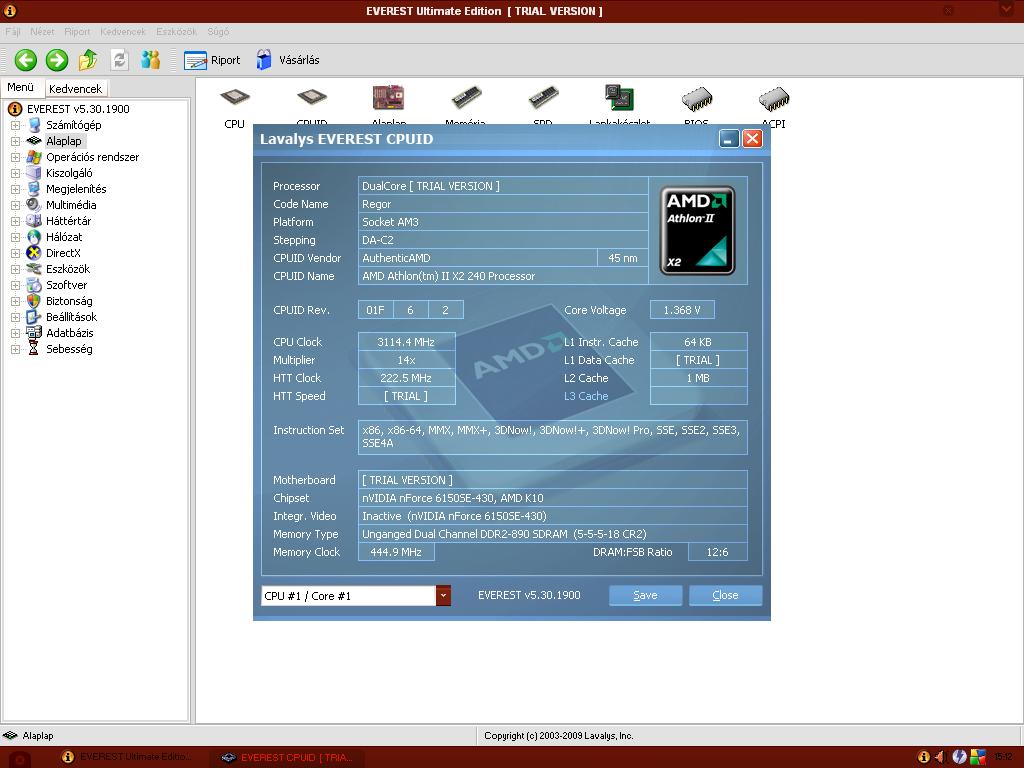The height and width of the screenshot is (768, 1024).
Task: Switch to the Menü tab
Action: click(21, 87)
